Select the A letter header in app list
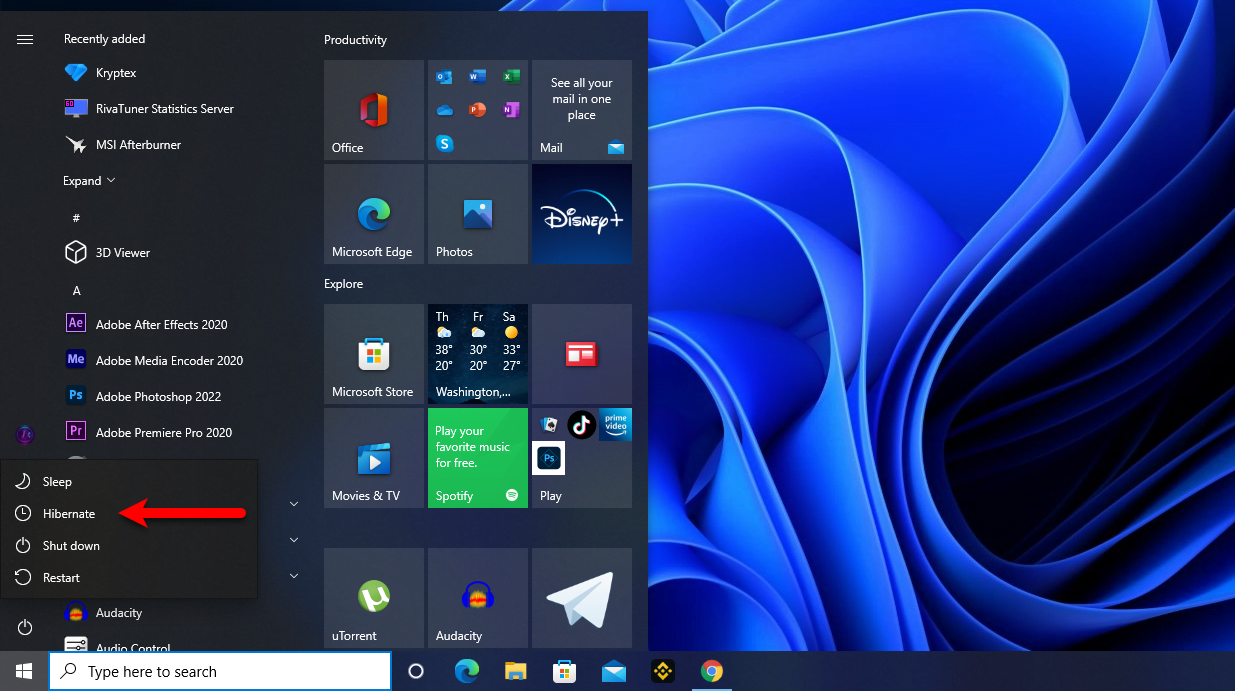This screenshot has height=691, width=1235. 76,291
